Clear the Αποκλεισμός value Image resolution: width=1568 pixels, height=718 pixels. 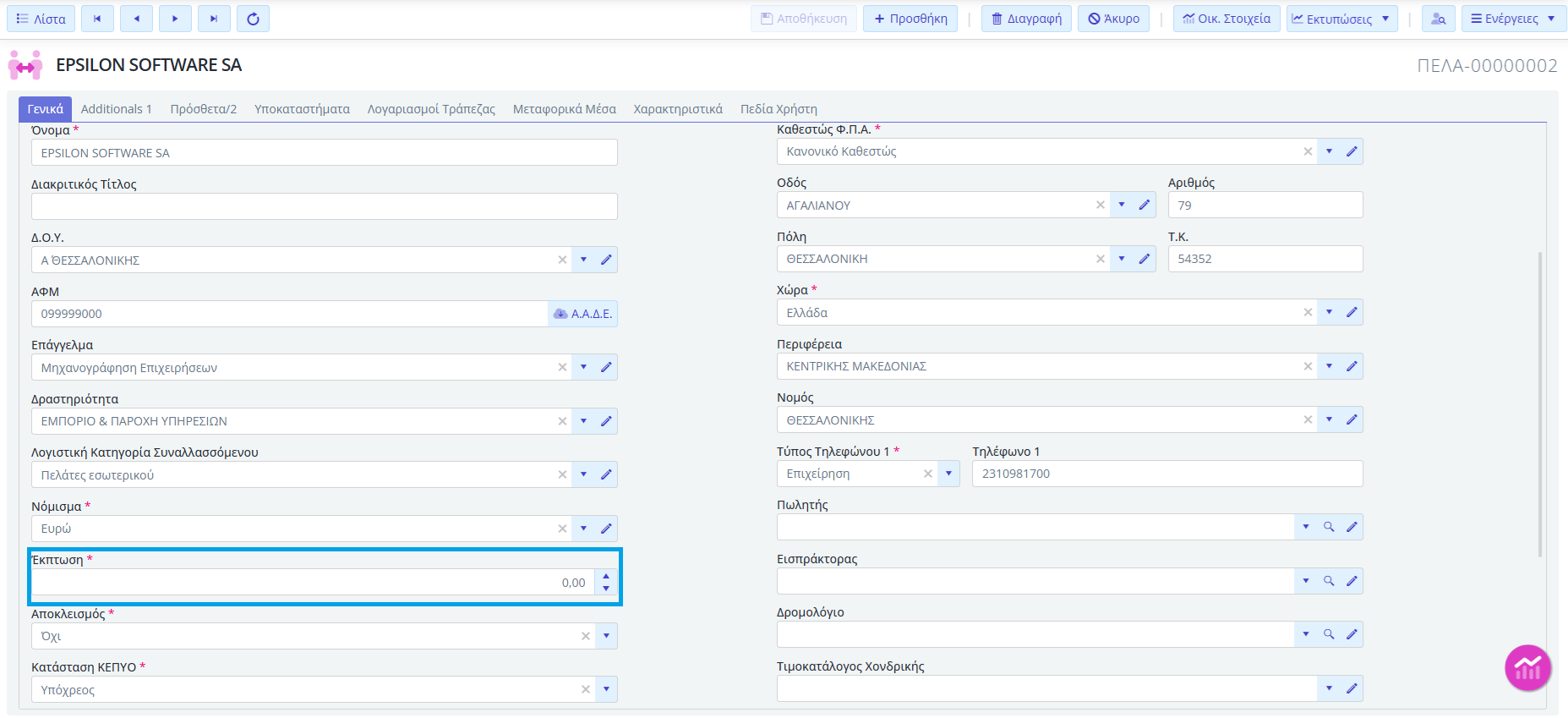[586, 636]
